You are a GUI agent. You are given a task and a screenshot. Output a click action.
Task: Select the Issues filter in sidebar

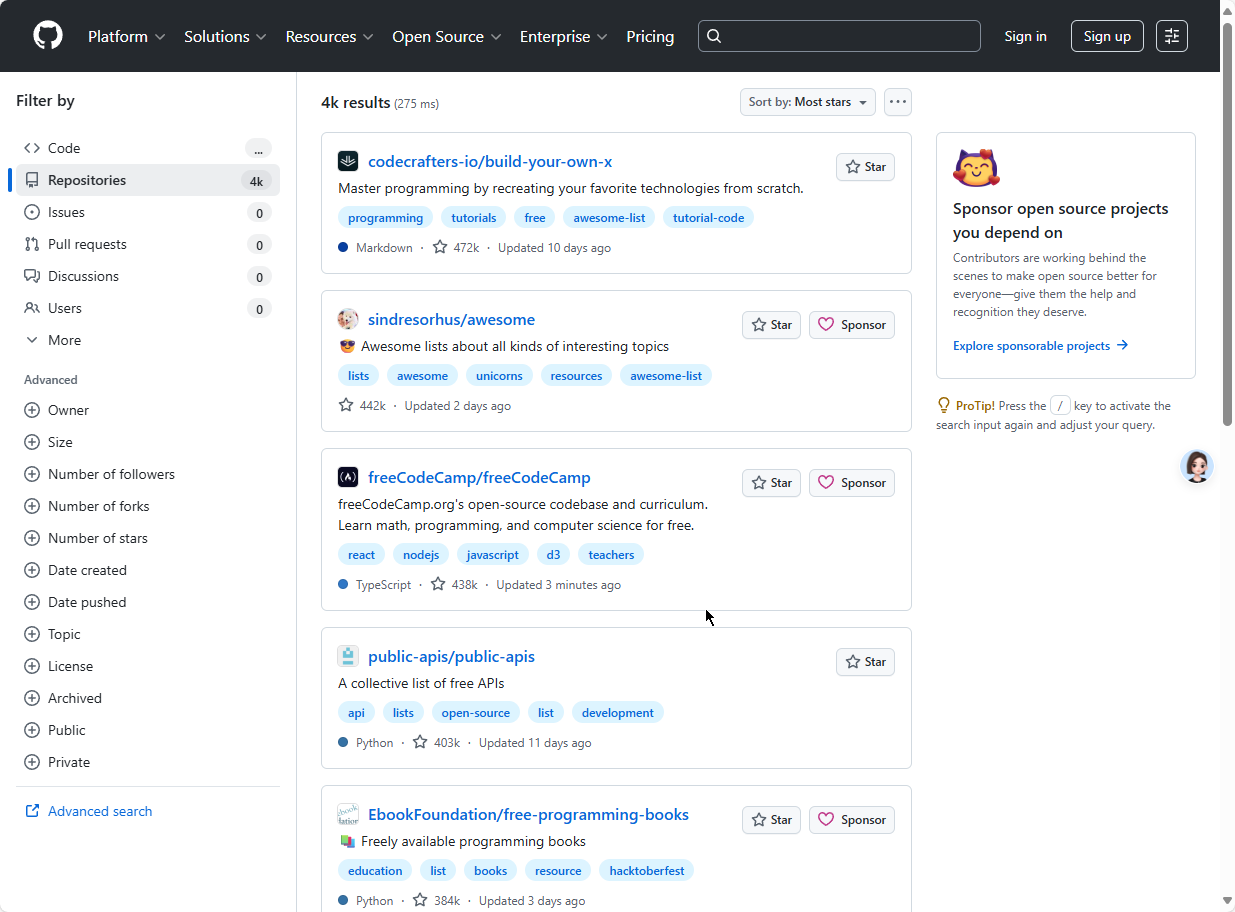coord(66,212)
